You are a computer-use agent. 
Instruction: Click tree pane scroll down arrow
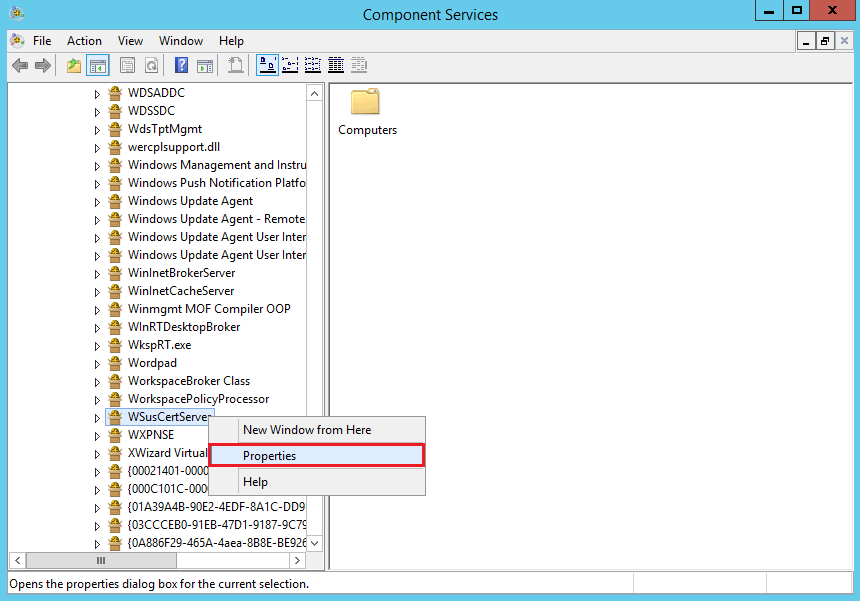314,543
